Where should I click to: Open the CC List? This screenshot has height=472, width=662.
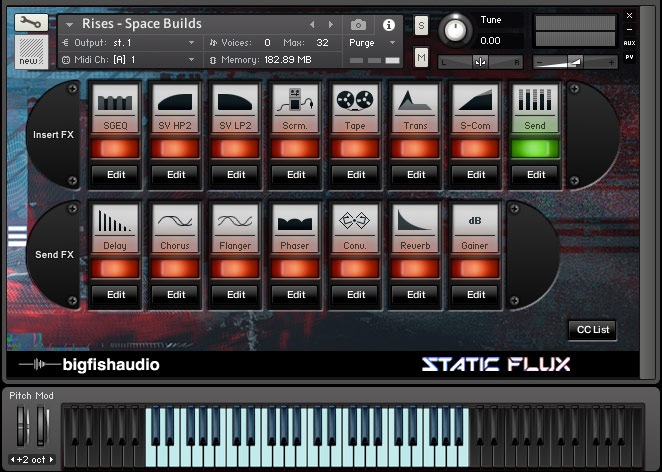coord(592,330)
